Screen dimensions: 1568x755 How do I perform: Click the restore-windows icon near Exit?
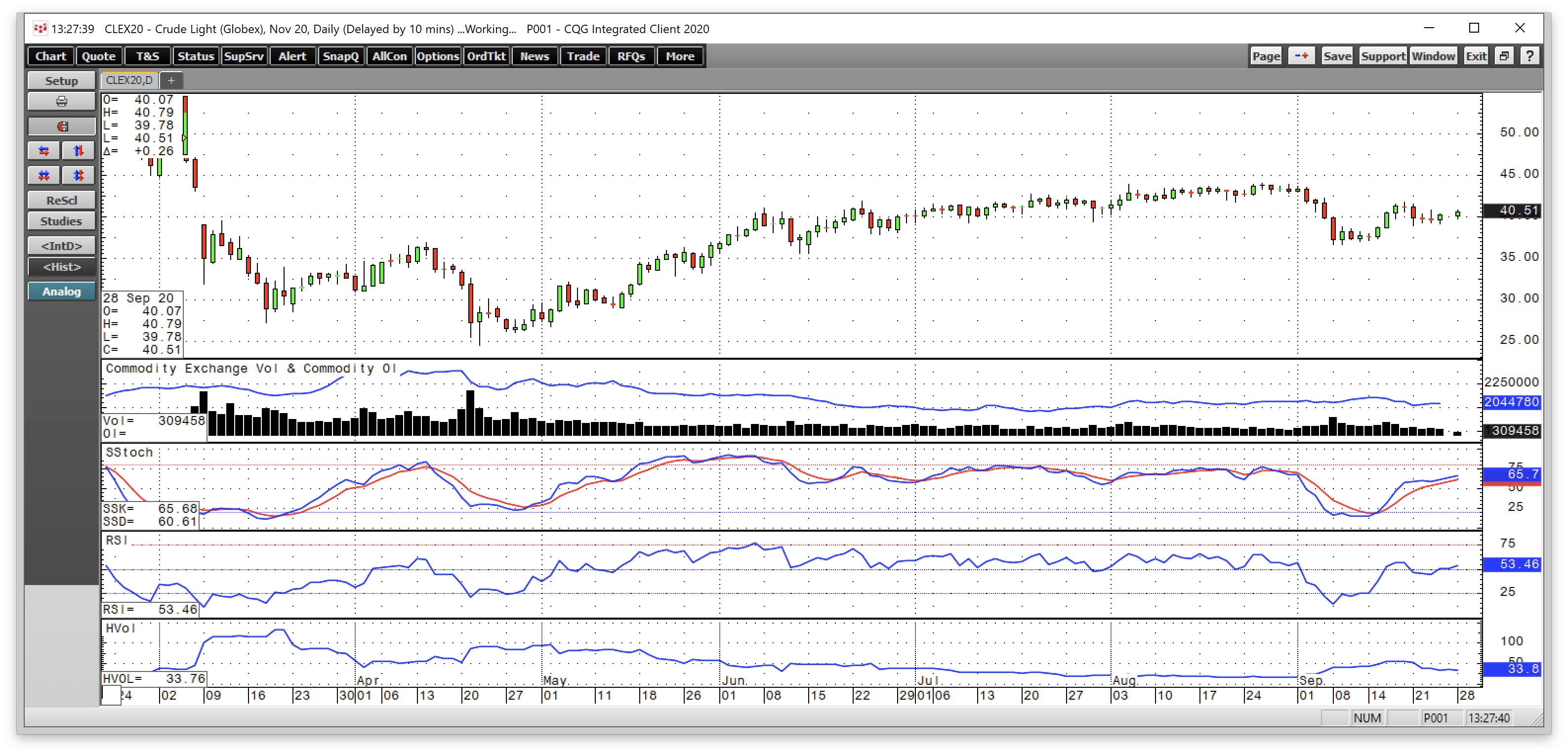click(x=1504, y=56)
